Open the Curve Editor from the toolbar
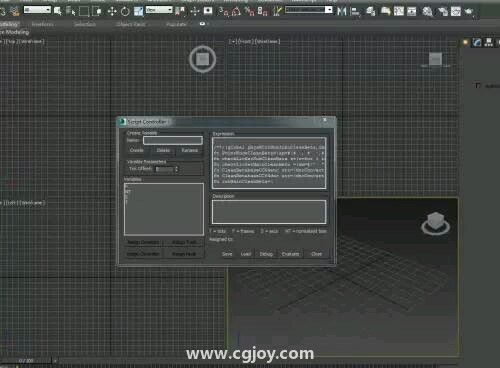 click(399, 12)
